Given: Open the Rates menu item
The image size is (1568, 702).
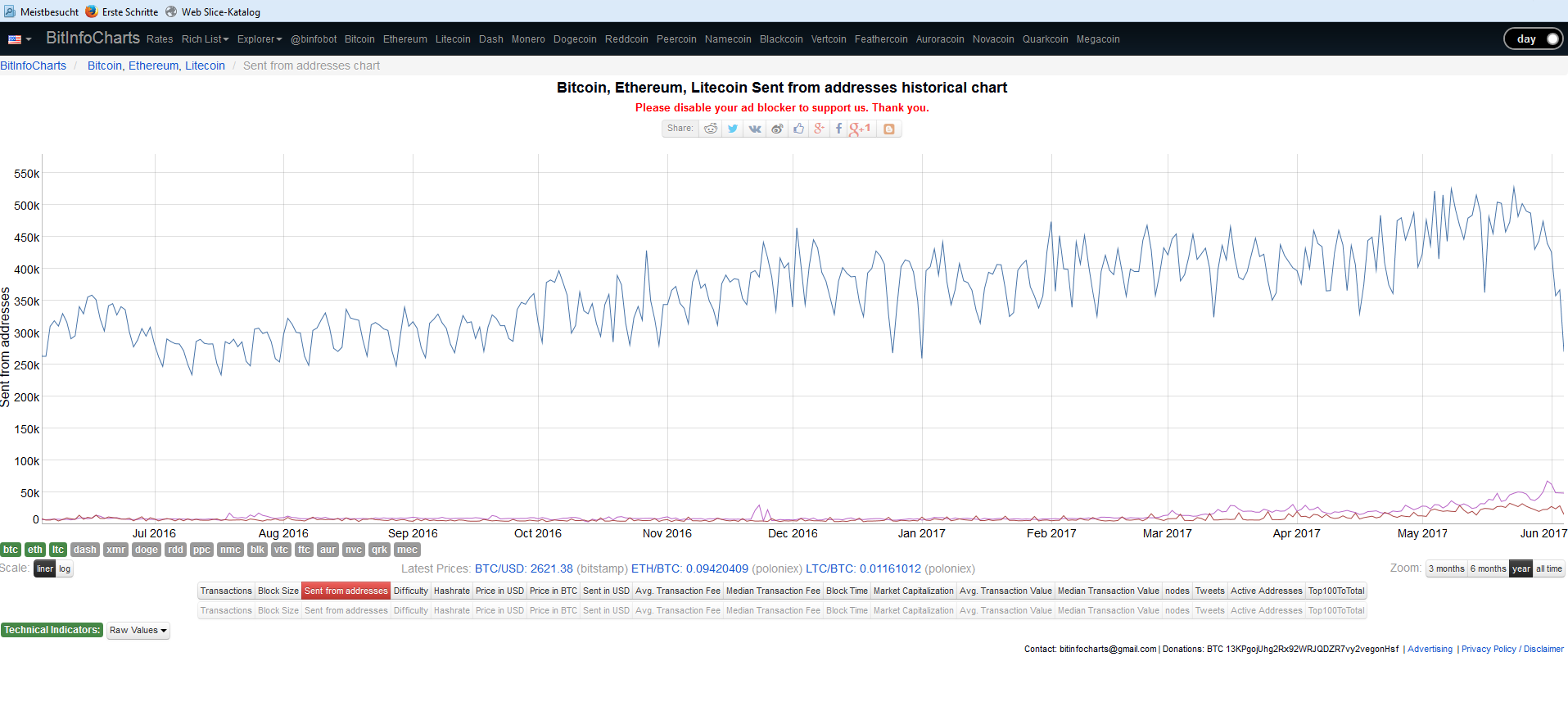Looking at the screenshot, I should 160,39.
